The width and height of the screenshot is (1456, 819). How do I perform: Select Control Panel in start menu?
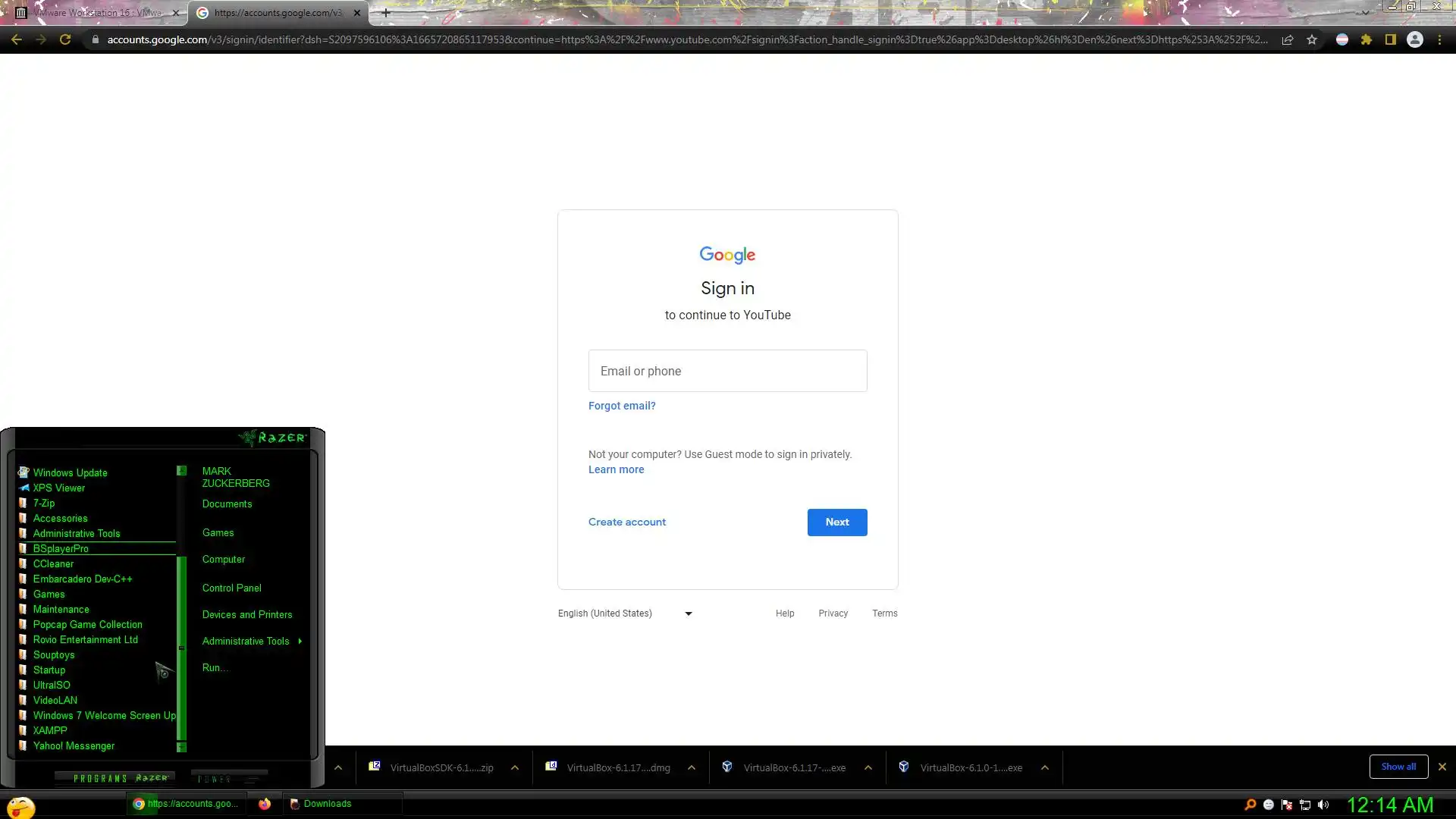[x=231, y=588]
